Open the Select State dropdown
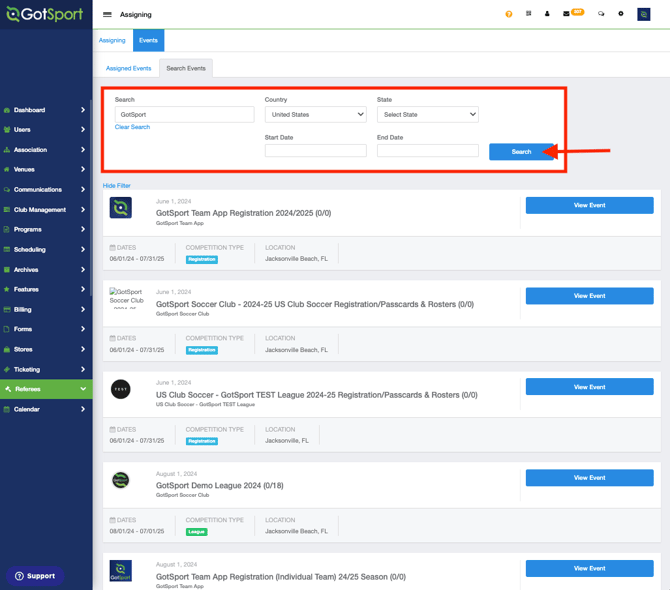The image size is (670, 590). [x=428, y=114]
